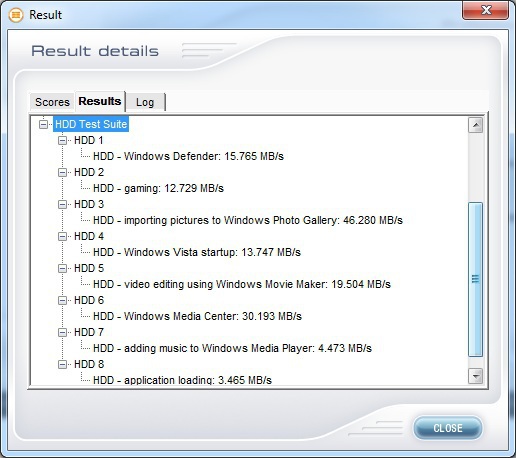
Task: Switch to the Scores tab
Action: pos(52,102)
